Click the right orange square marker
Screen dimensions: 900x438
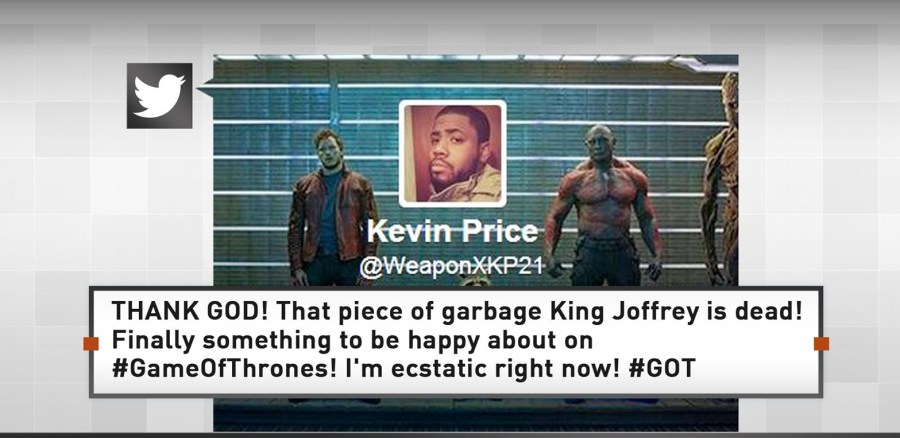click(x=821, y=343)
